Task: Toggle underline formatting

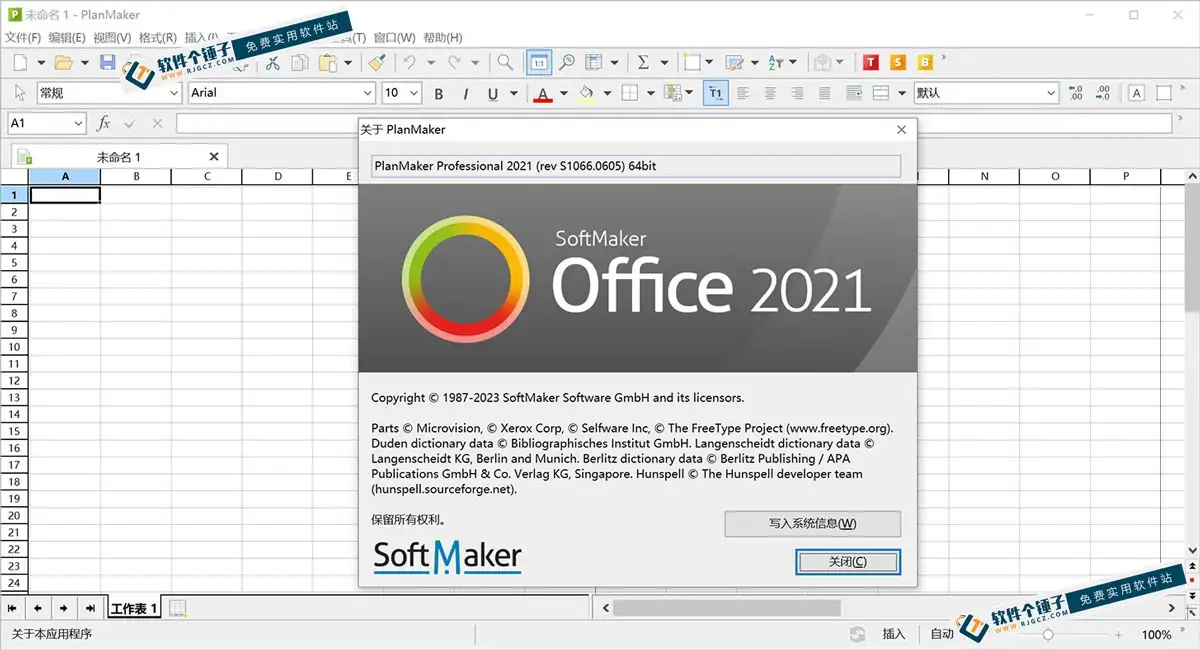Action: (492, 93)
